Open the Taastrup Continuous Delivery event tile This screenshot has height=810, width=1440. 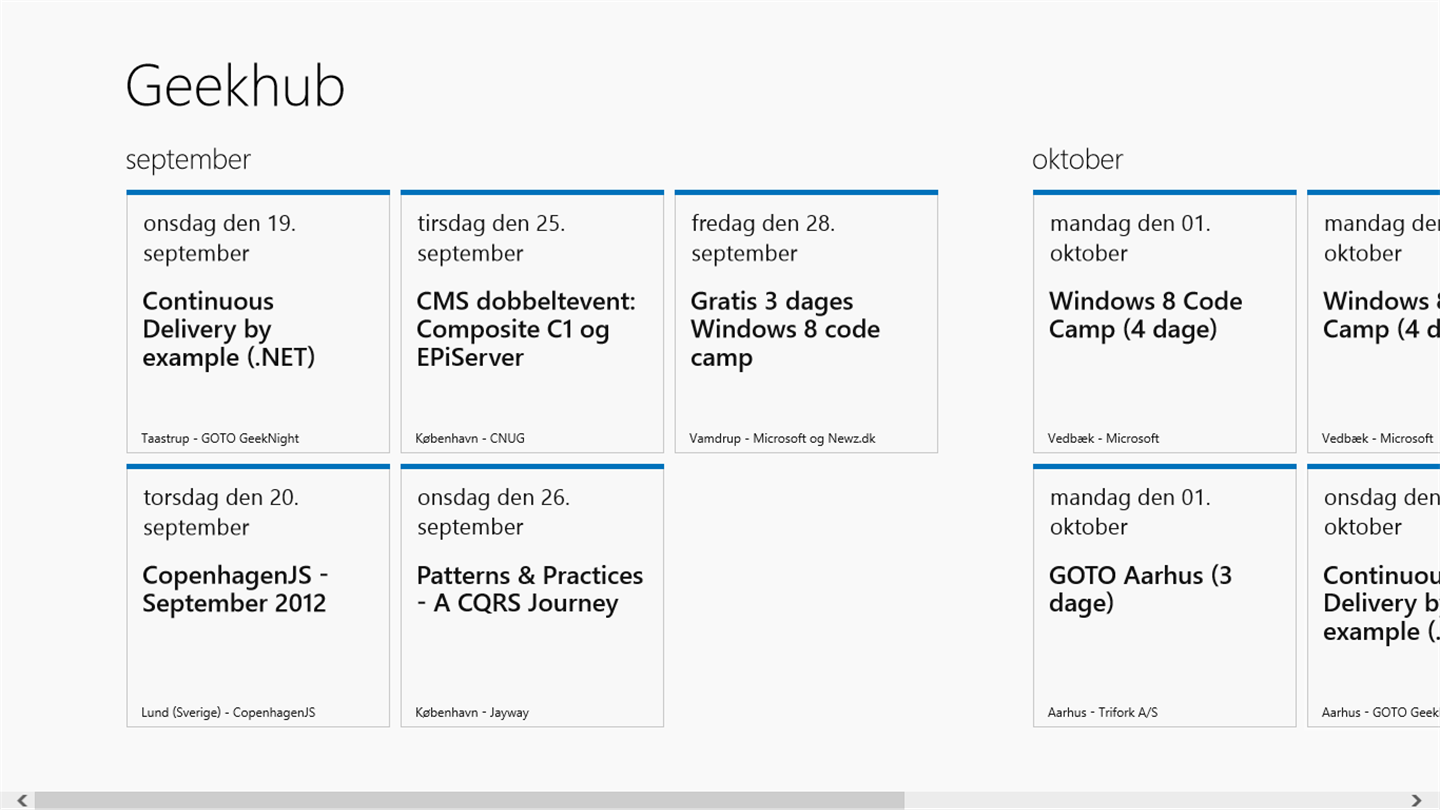click(258, 322)
